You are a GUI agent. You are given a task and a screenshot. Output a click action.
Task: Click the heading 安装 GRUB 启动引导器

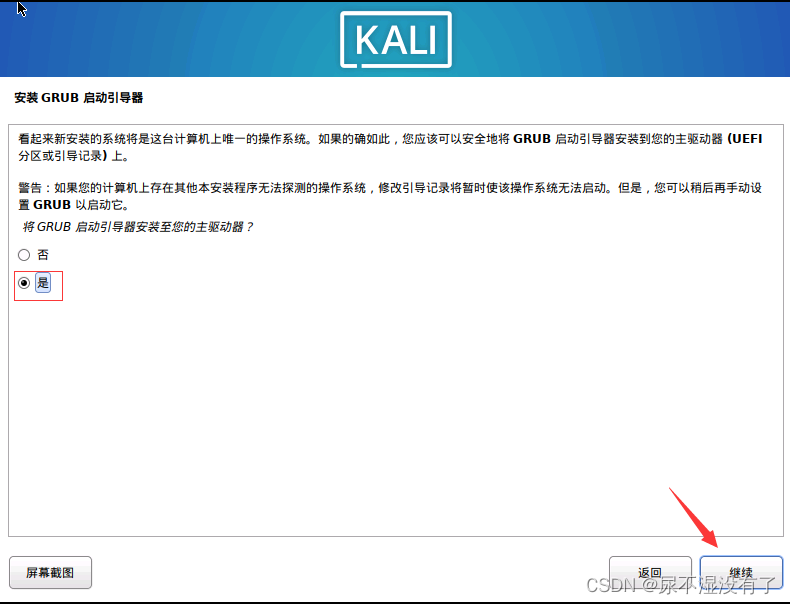coord(79,98)
